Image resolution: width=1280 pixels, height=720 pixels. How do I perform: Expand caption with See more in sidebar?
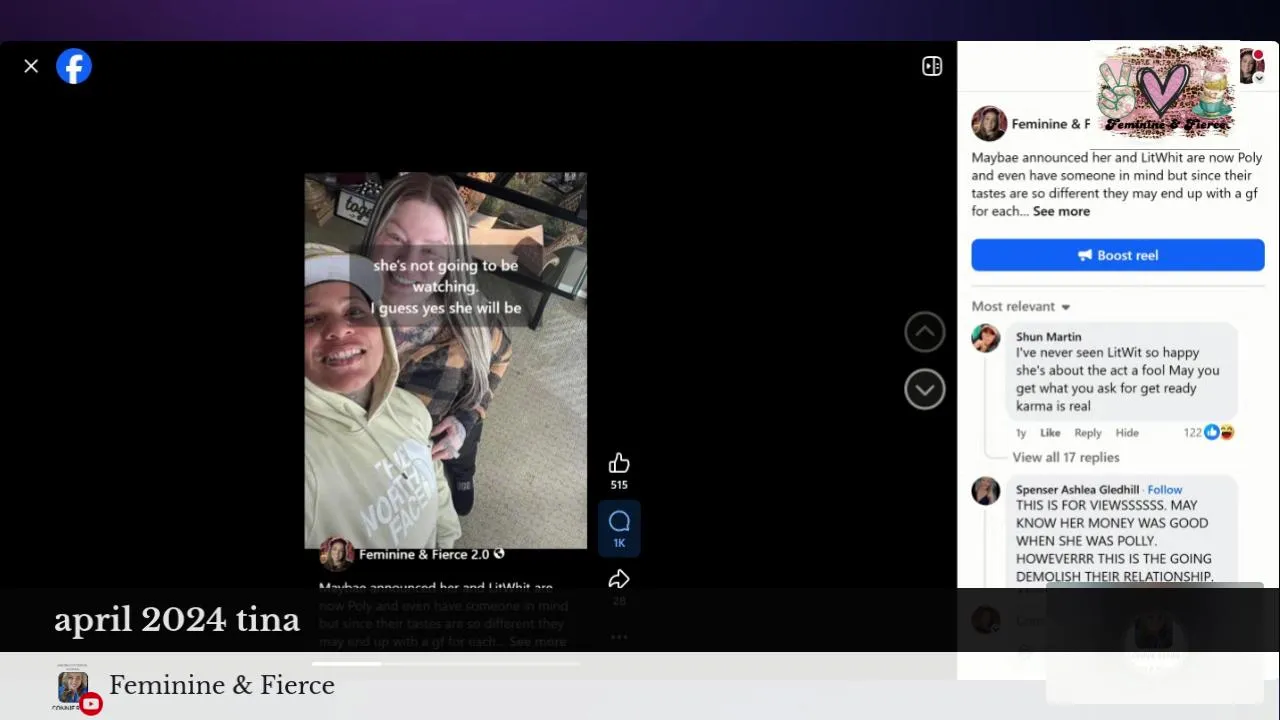[1061, 211]
